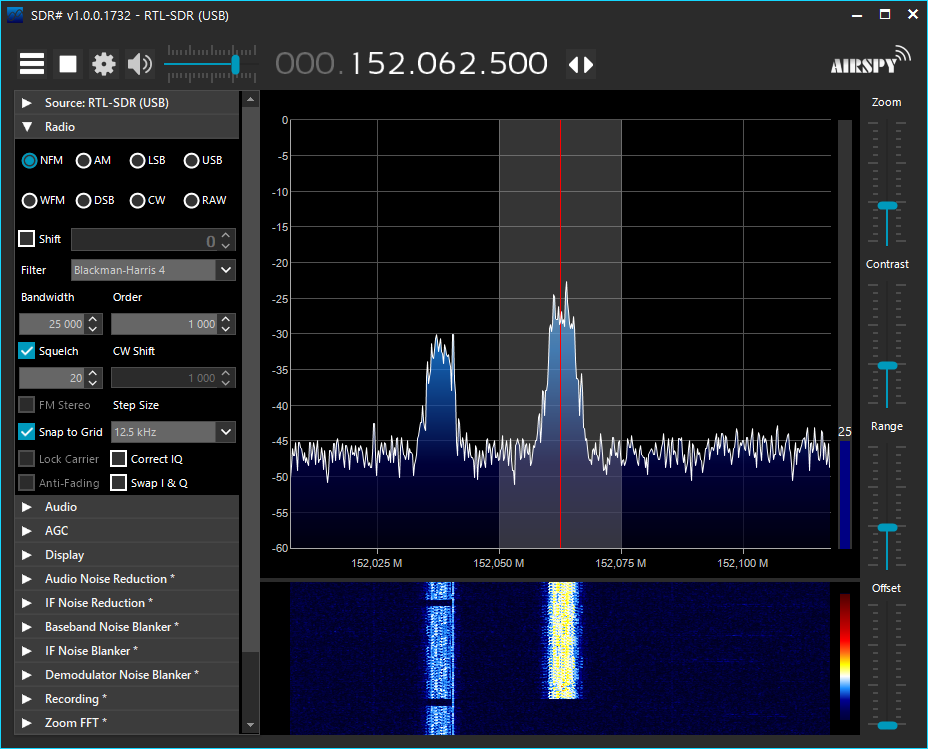The image size is (928, 749).
Task: Expand the Source: RTL-SDR (USB) panel
Action: point(127,103)
